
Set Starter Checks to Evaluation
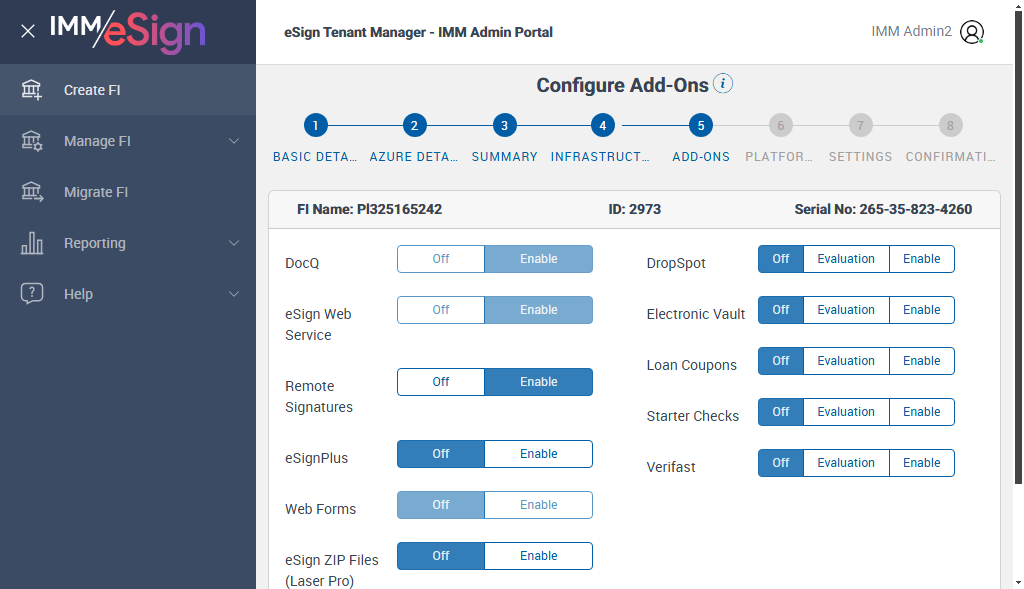pyautogui.click(x=846, y=411)
